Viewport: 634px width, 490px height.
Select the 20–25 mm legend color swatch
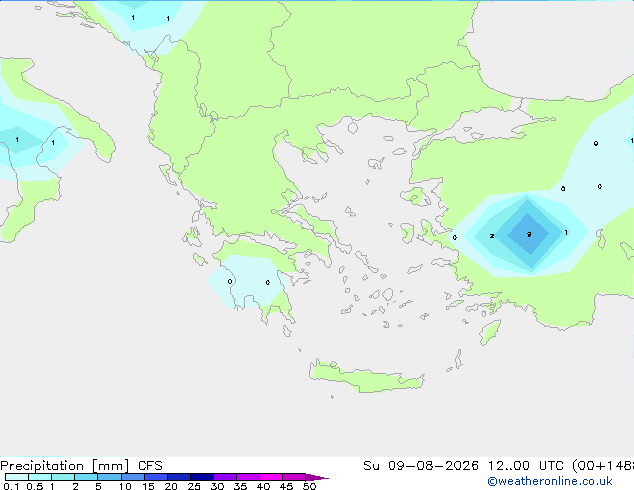[x=179, y=477]
